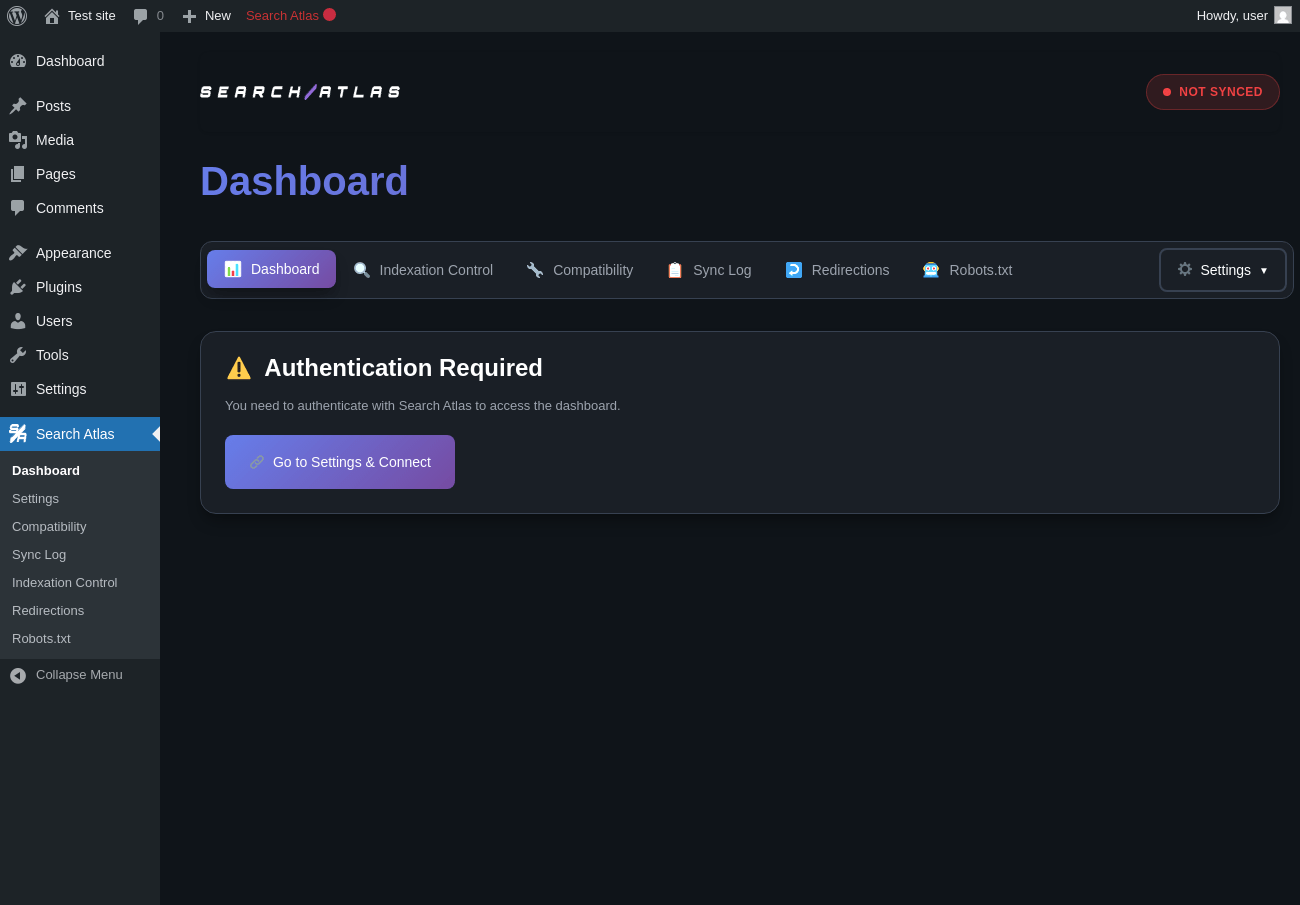Open Sync Log in sidebar submenu
Viewport: 1300px width, 905px height.
pos(39,555)
